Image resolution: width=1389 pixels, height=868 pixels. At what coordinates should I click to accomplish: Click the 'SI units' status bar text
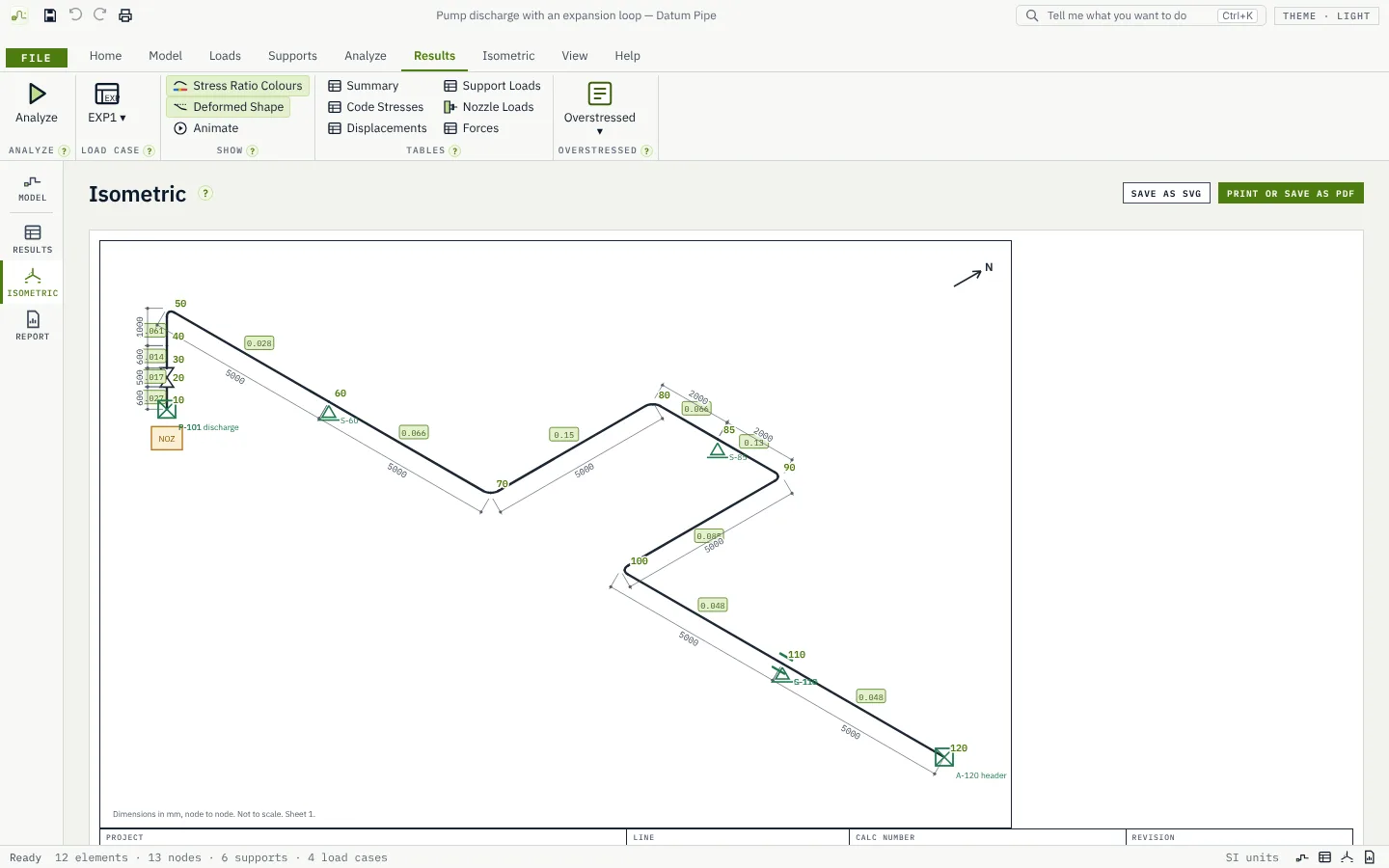[x=1252, y=857]
